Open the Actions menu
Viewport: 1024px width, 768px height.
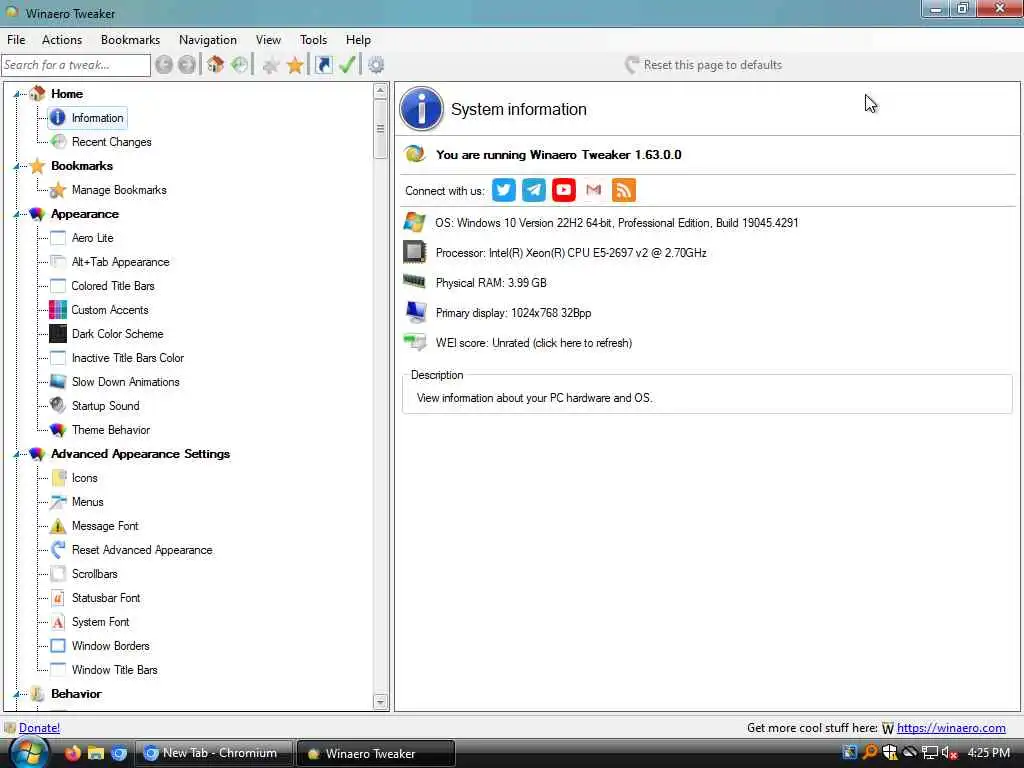click(62, 40)
